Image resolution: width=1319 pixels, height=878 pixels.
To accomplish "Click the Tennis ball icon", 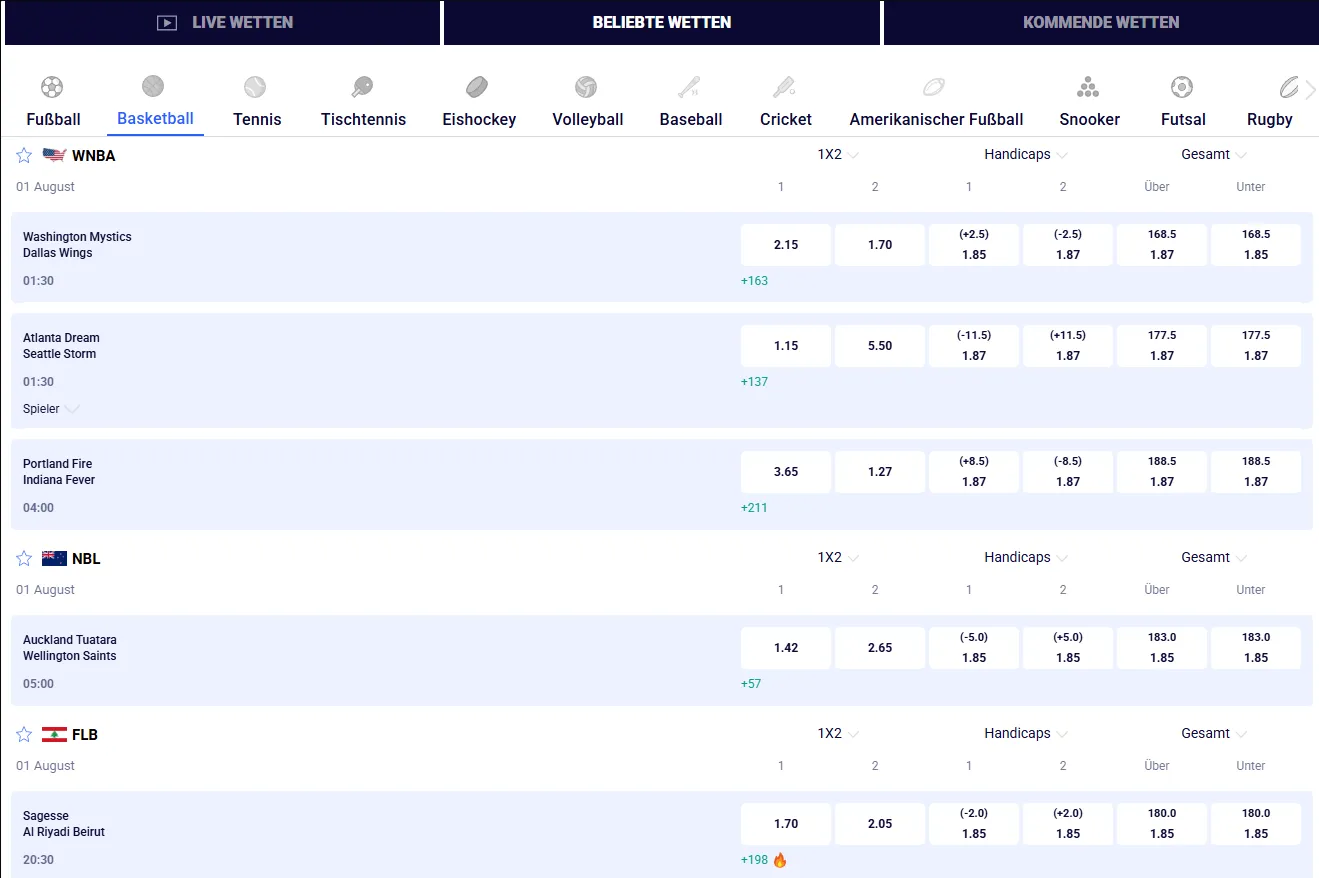I will point(255,87).
